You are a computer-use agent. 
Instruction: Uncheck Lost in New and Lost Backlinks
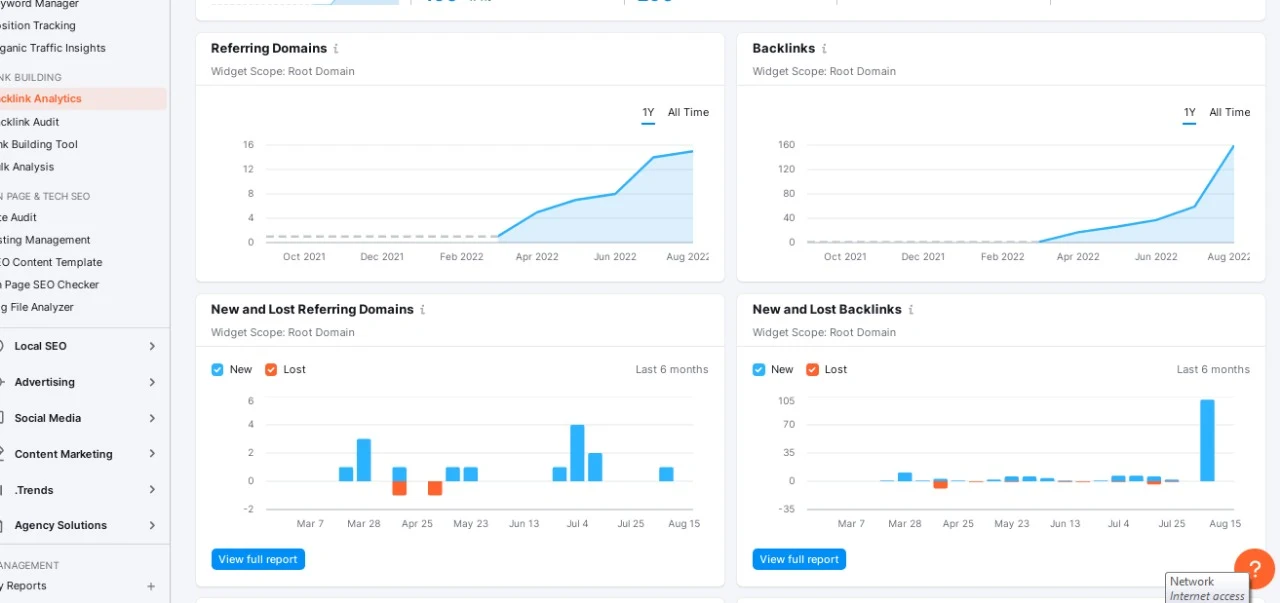[x=812, y=369]
